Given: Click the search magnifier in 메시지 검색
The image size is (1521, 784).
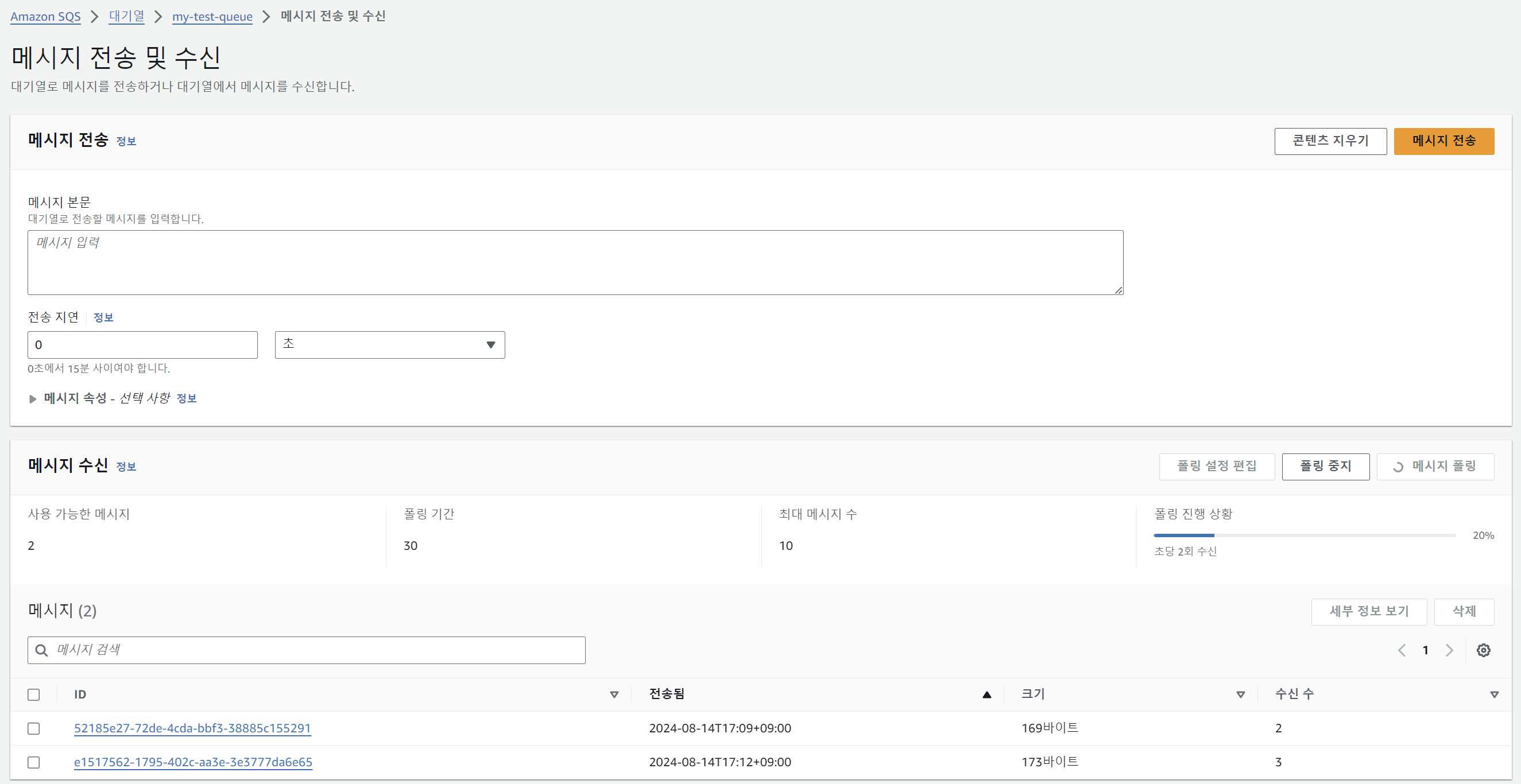Looking at the screenshot, I should coord(41,650).
